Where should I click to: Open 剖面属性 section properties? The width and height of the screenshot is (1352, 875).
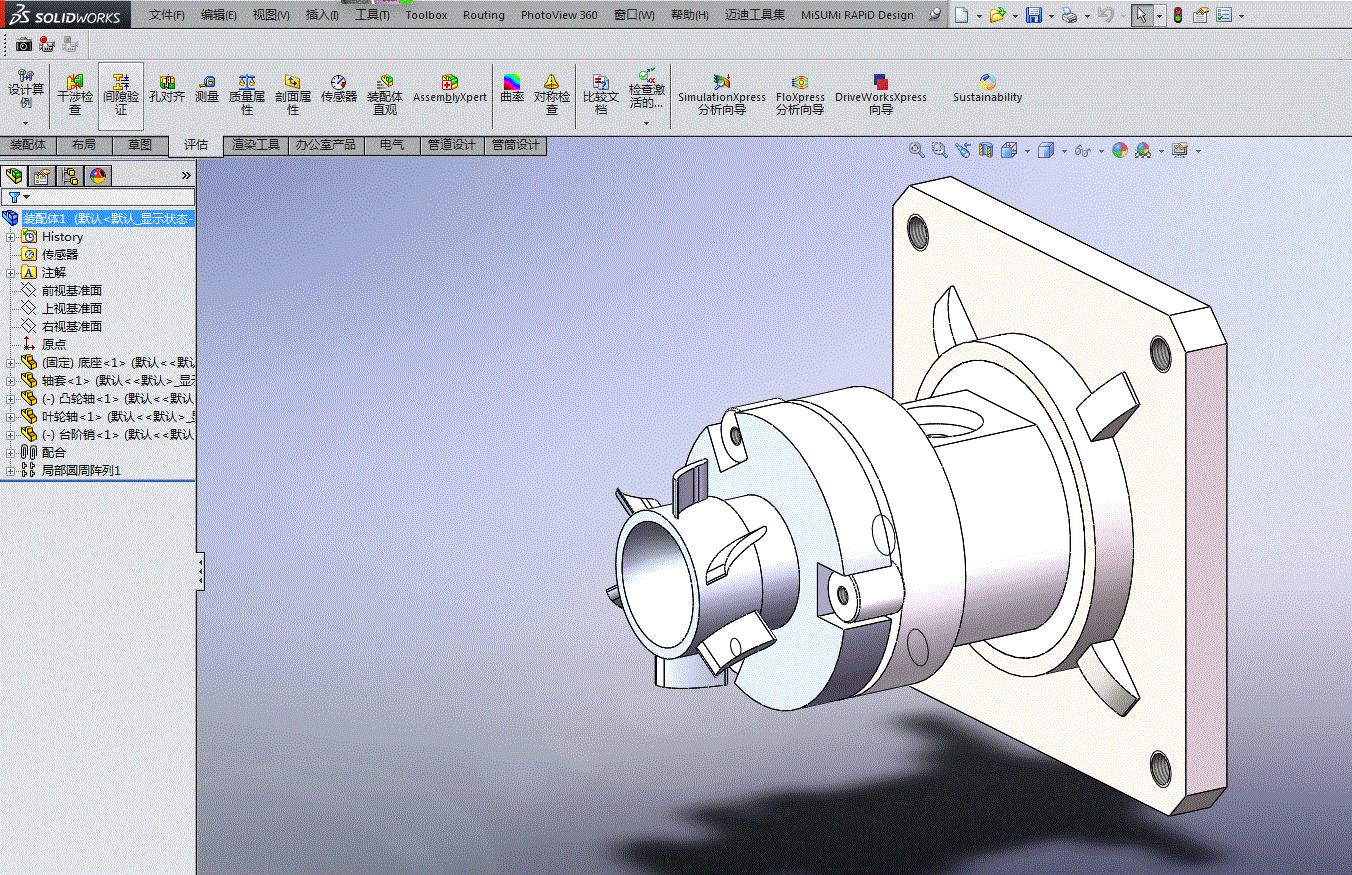tap(293, 95)
